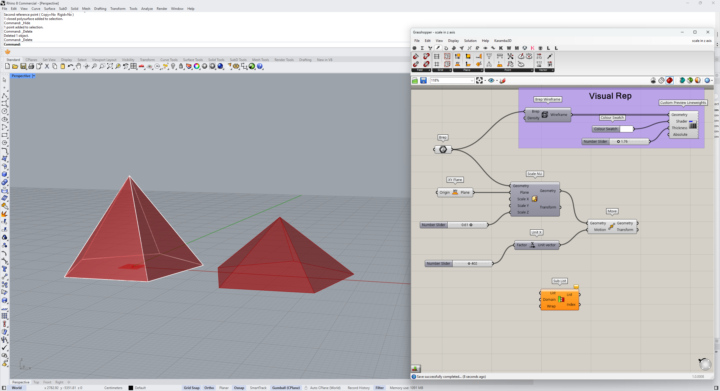
Task: Click the Cut scissors icon in Rhino toolbar
Action: [47, 67]
